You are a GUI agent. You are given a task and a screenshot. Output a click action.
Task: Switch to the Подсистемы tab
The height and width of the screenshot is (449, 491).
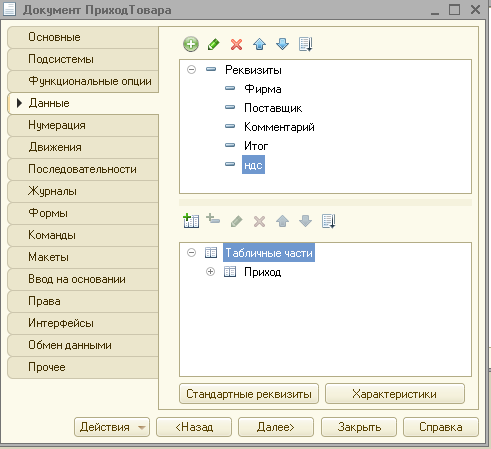83,59
